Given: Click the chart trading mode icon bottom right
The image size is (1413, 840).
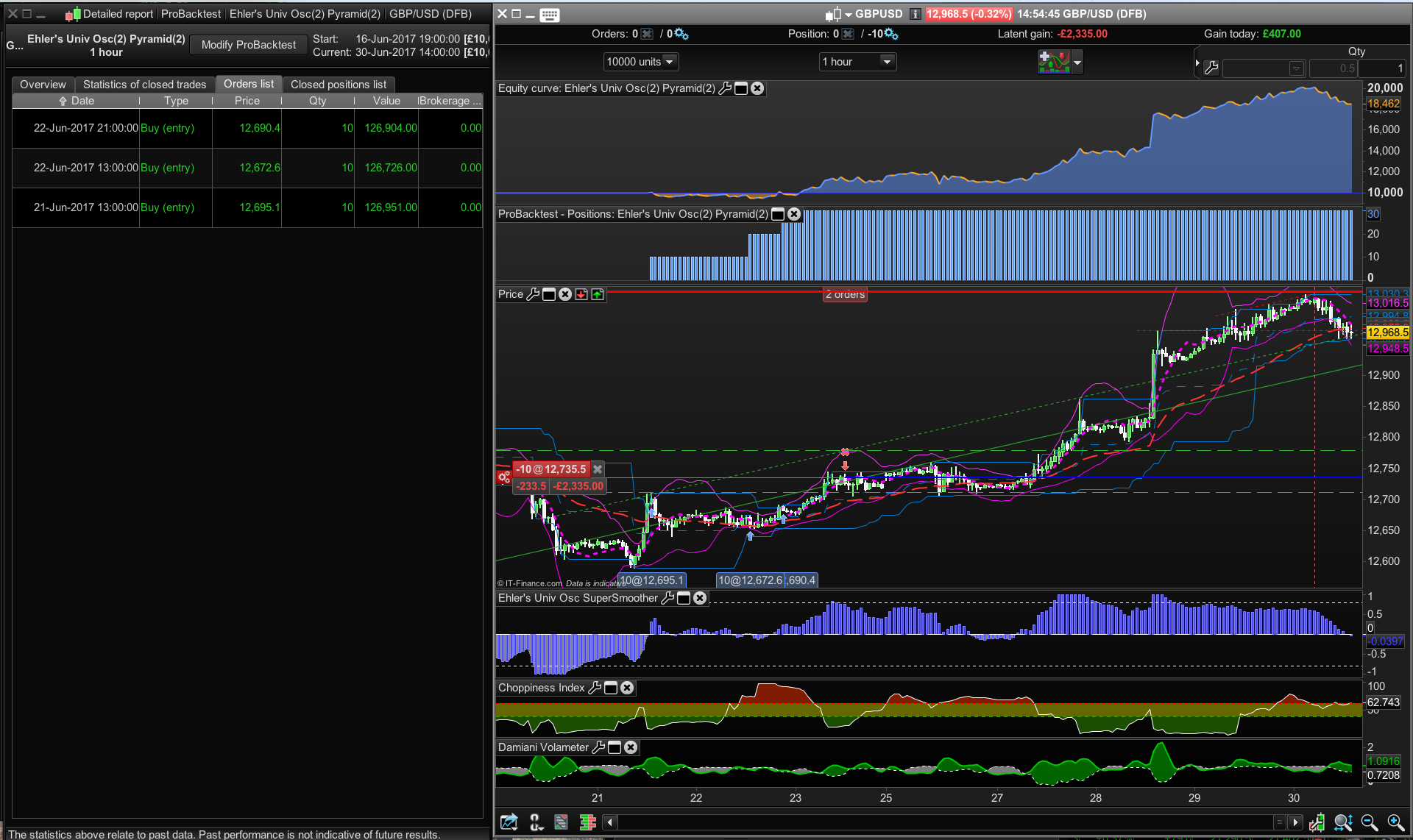Looking at the screenshot, I should tap(1317, 822).
